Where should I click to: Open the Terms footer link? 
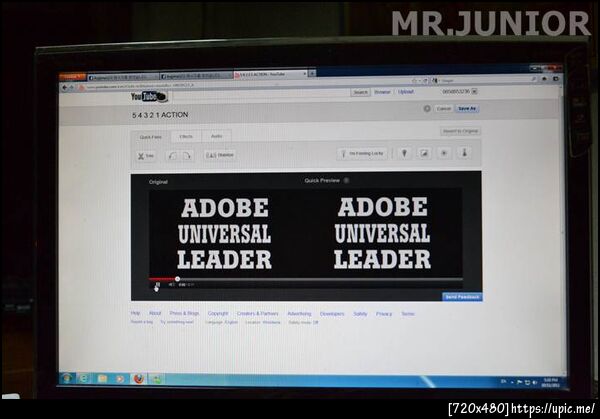pos(408,314)
